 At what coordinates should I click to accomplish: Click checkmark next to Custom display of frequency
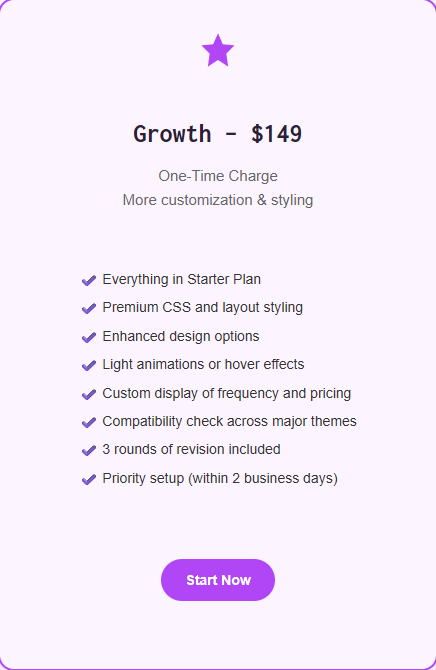[88, 394]
